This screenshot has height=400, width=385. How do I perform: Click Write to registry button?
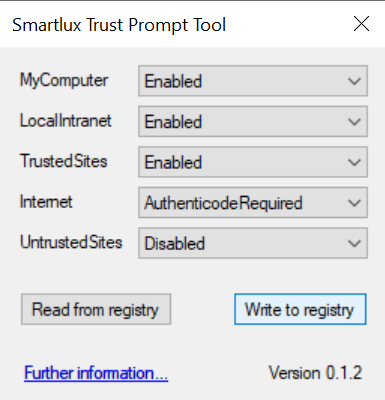point(300,309)
